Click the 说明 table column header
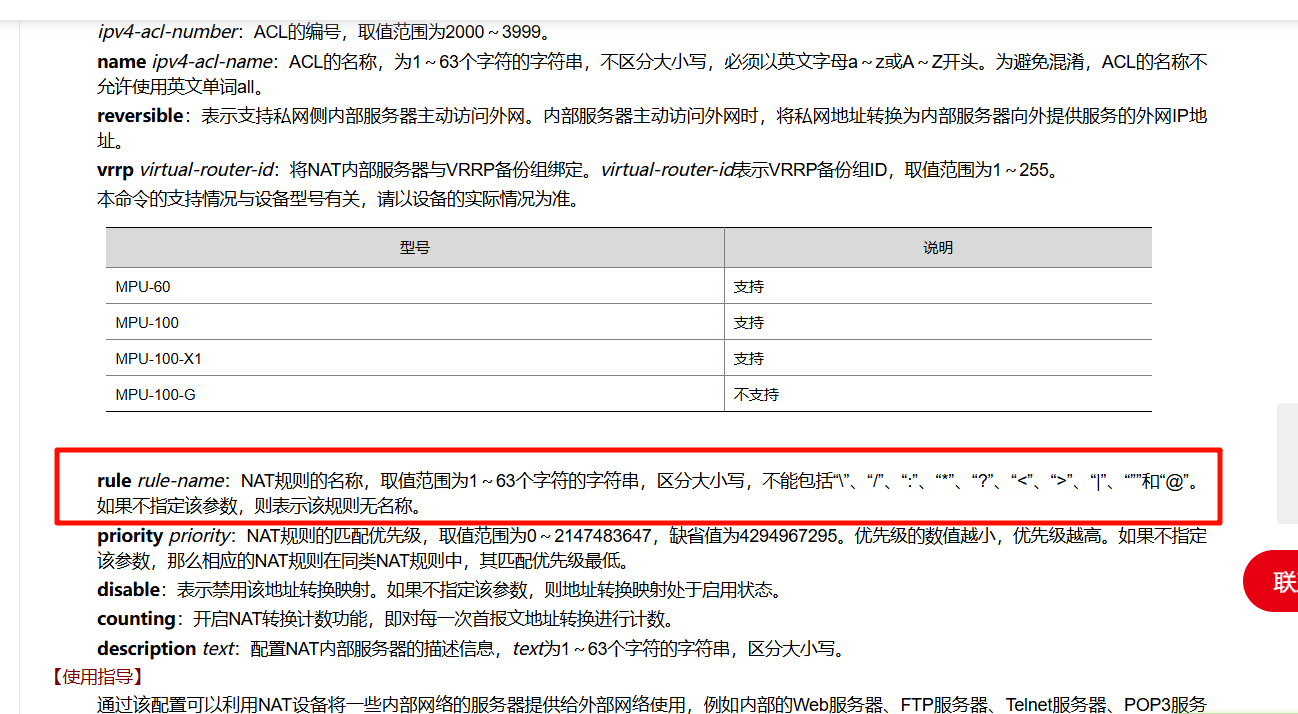Screen dimensions: 1298x714 coord(937,248)
